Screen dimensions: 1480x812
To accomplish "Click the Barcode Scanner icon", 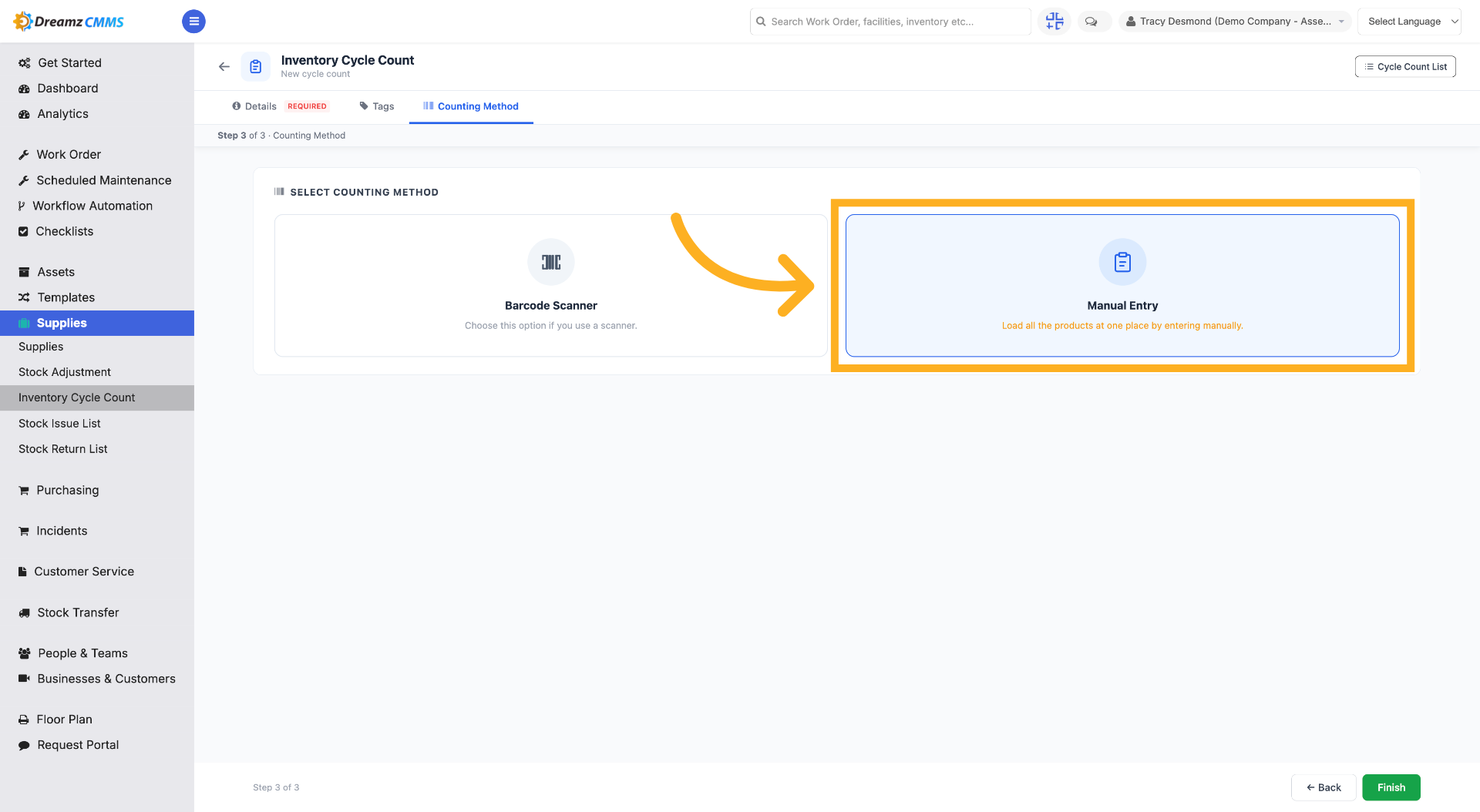I will [x=551, y=262].
